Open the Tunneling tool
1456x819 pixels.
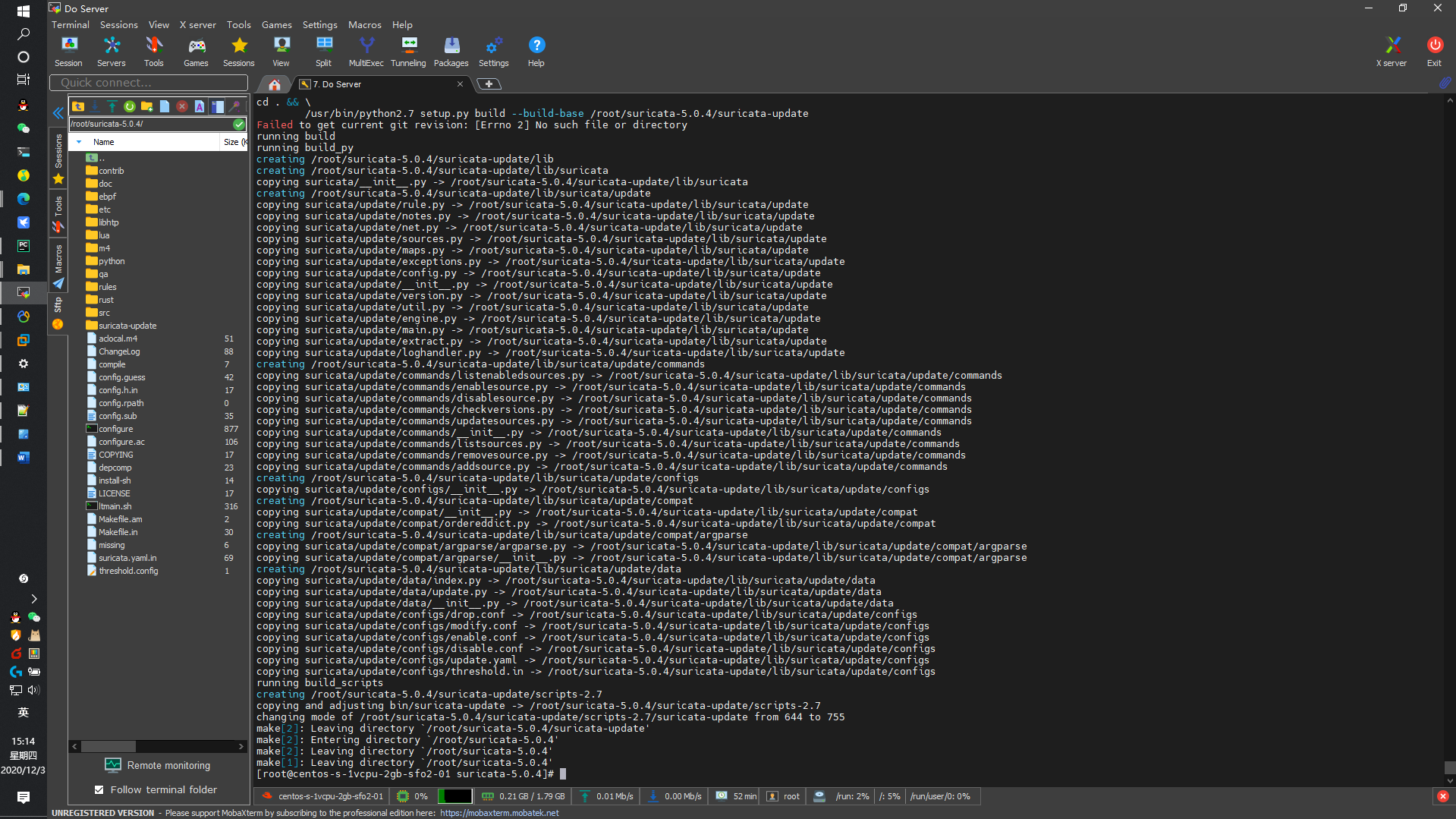point(408,52)
